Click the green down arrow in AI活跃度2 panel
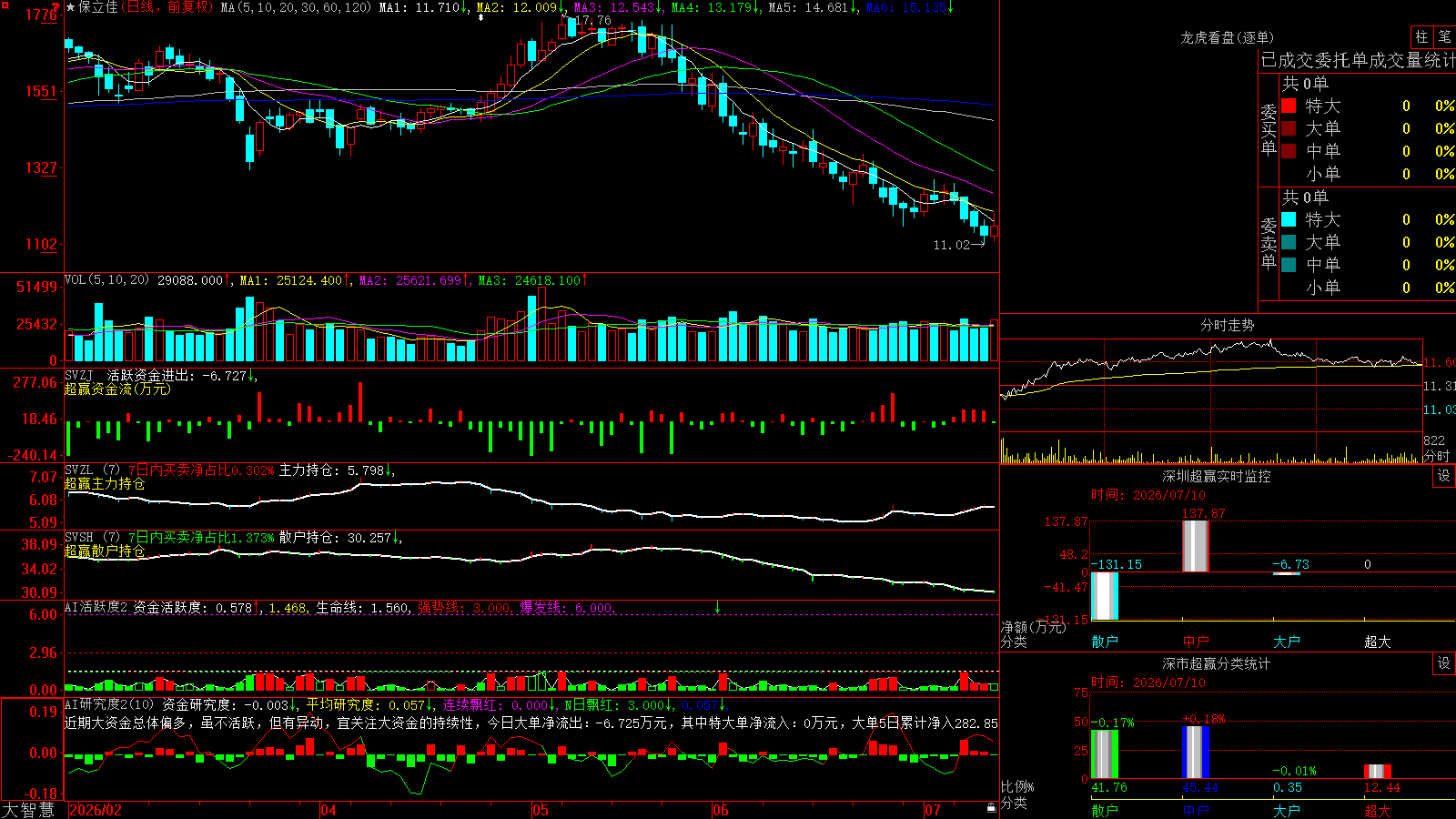Viewport: 1456px width, 819px height. pos(718,607)
